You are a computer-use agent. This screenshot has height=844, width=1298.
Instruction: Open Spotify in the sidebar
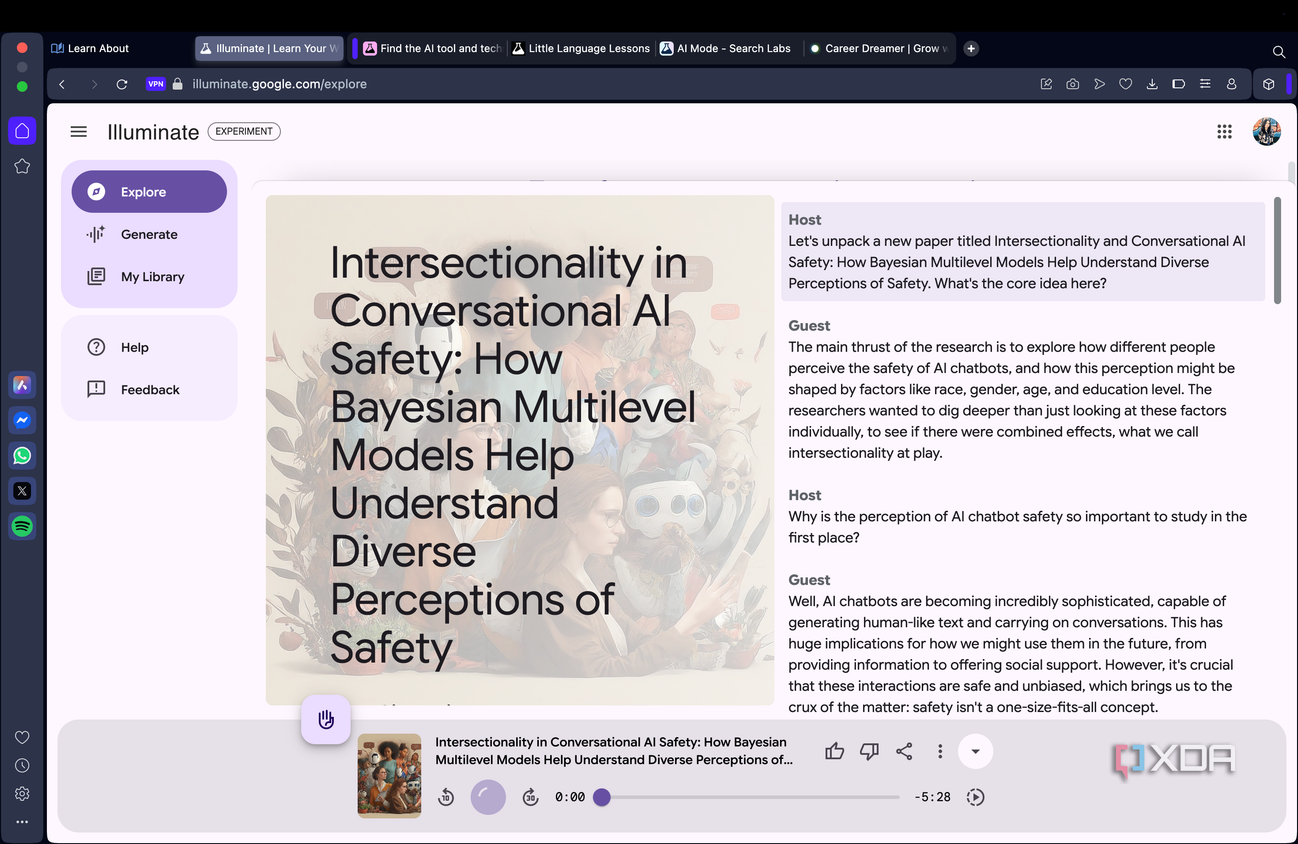pos(22,526)
